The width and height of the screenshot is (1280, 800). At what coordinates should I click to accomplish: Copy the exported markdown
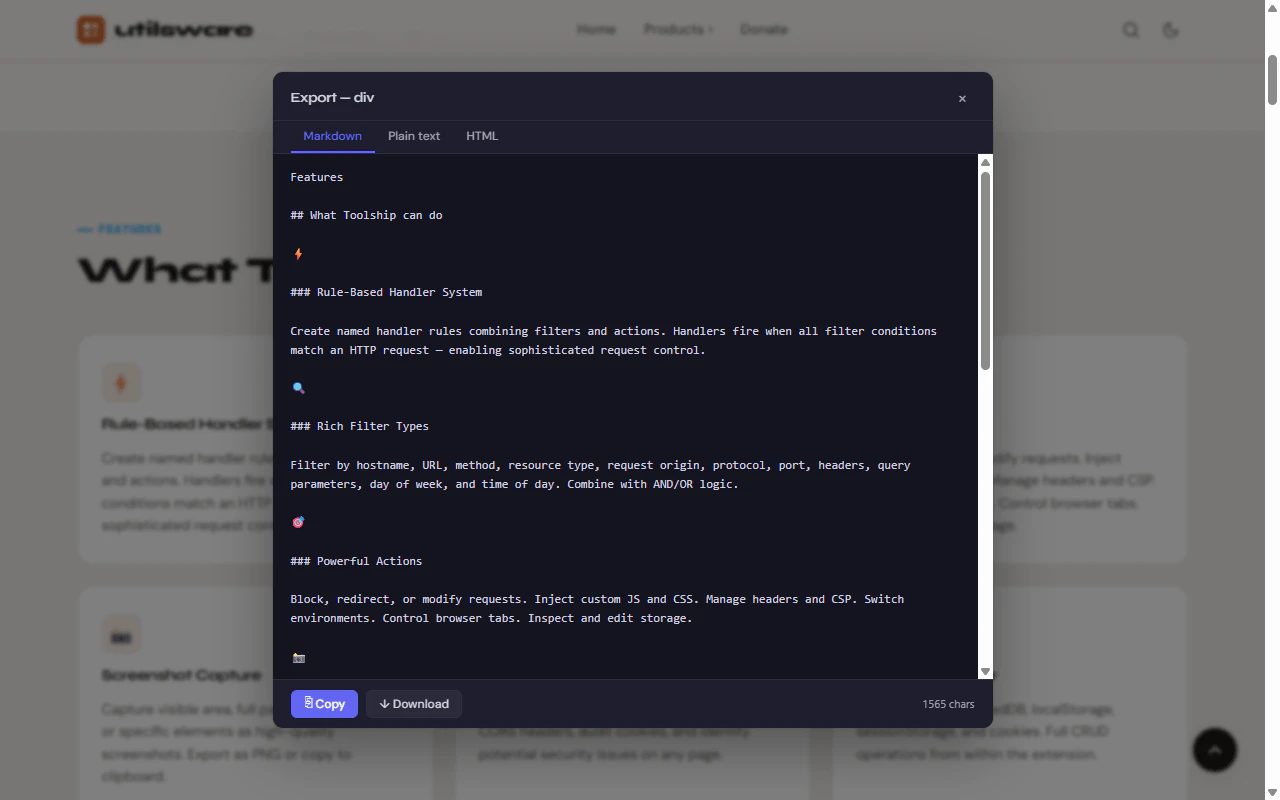pyautogui.click(x=324, y=704)
